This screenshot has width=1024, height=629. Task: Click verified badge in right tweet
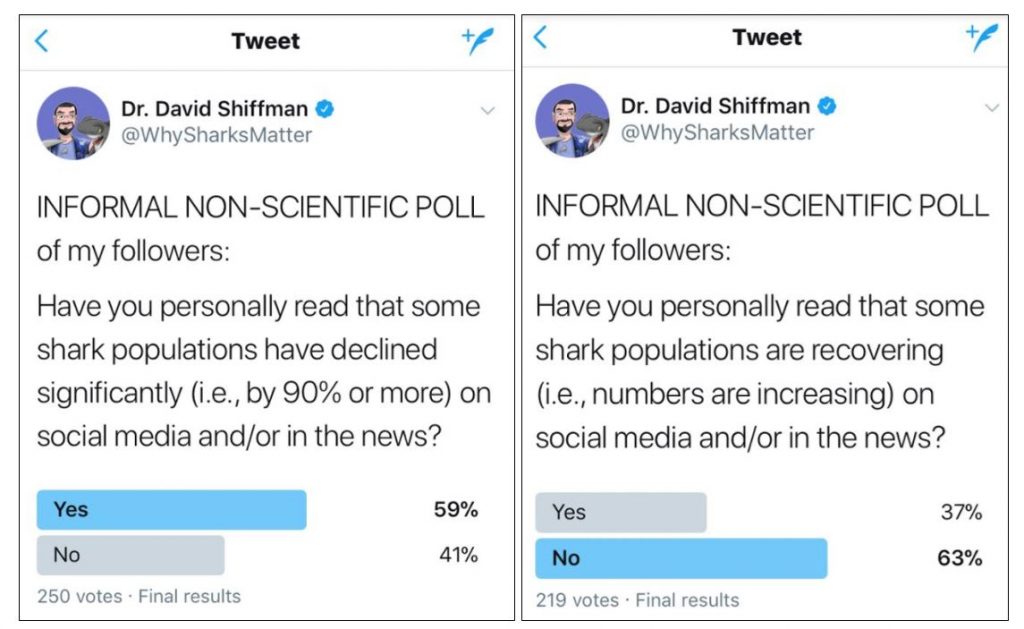tap(827, 106)
